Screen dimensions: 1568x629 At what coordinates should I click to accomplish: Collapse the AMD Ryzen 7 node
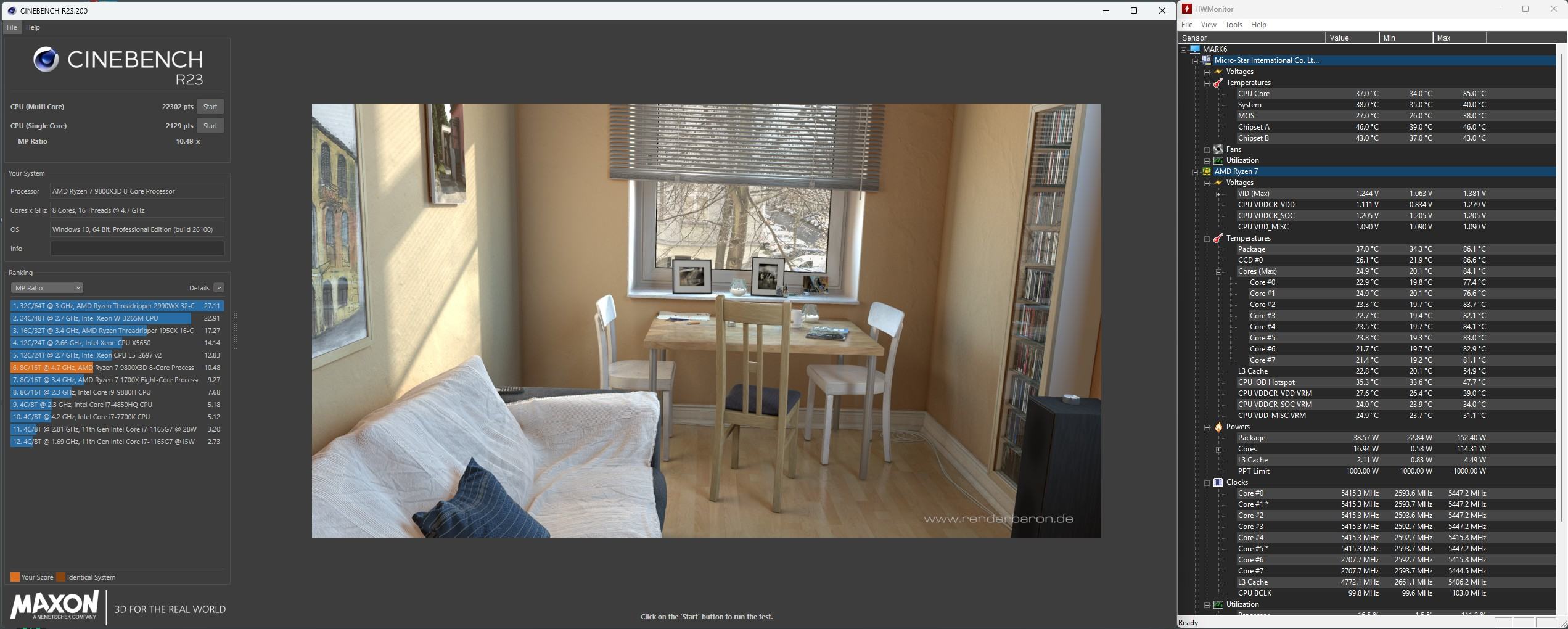[x=1195, y=171]
